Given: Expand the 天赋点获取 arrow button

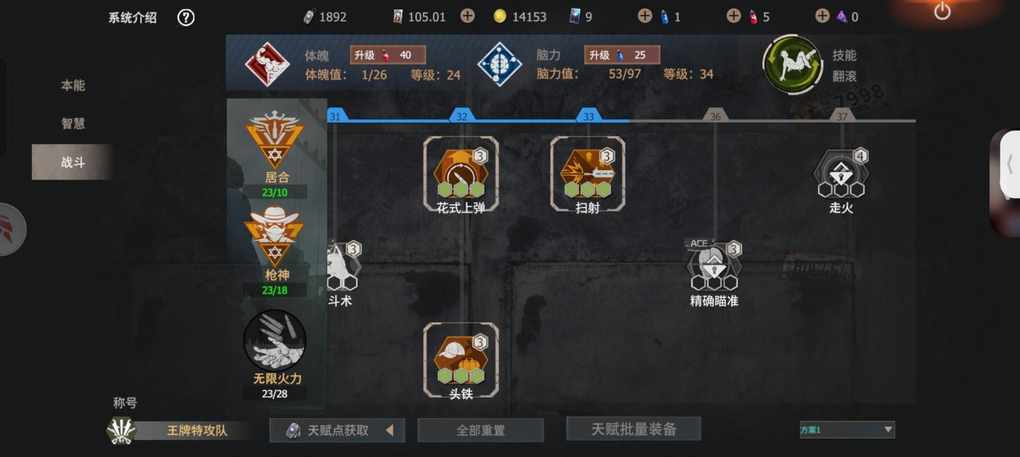Looking at the screenshot, I should 389,430.
